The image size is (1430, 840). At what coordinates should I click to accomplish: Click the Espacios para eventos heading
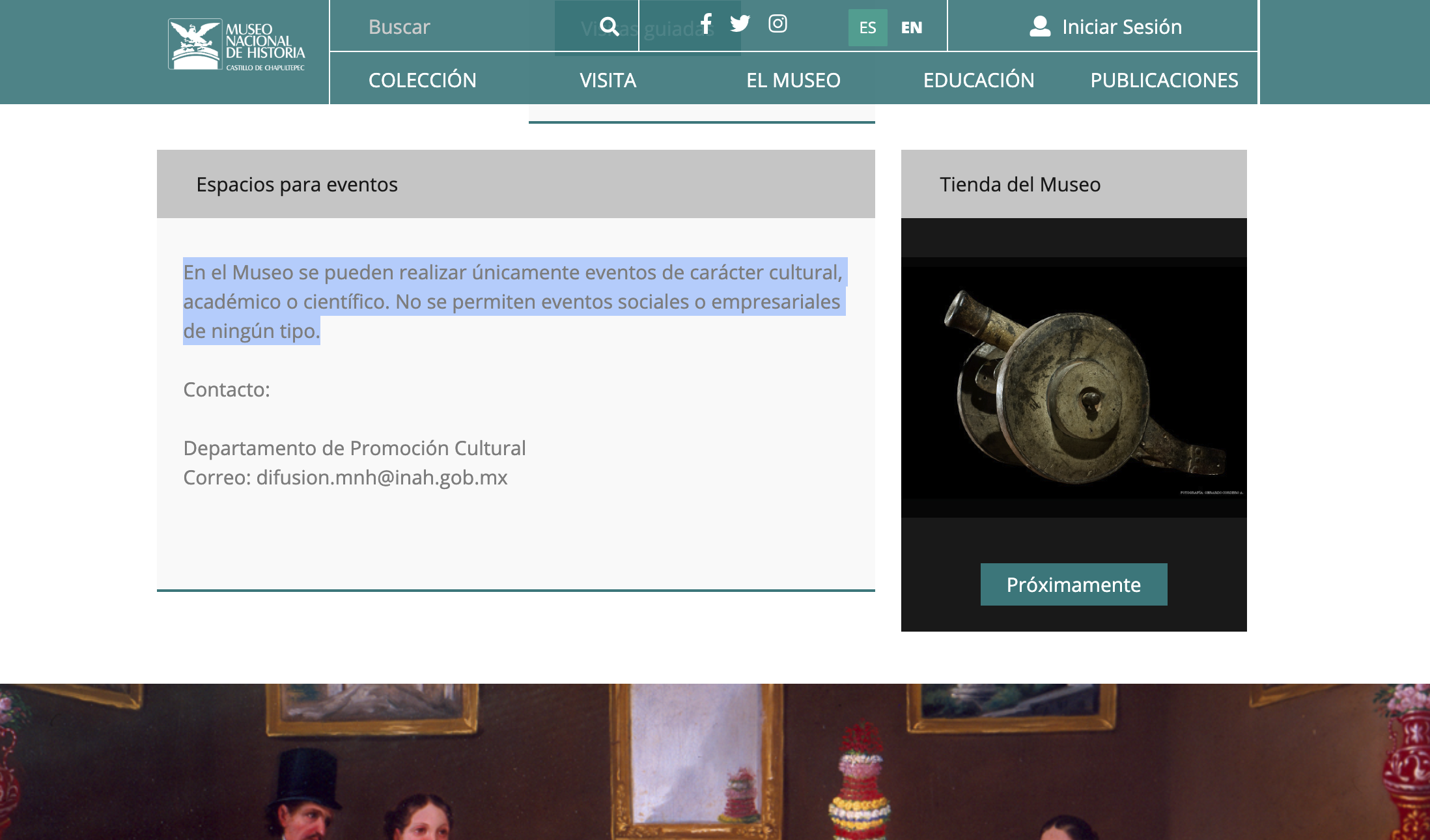pyautogui.click(x=297, y=184)
